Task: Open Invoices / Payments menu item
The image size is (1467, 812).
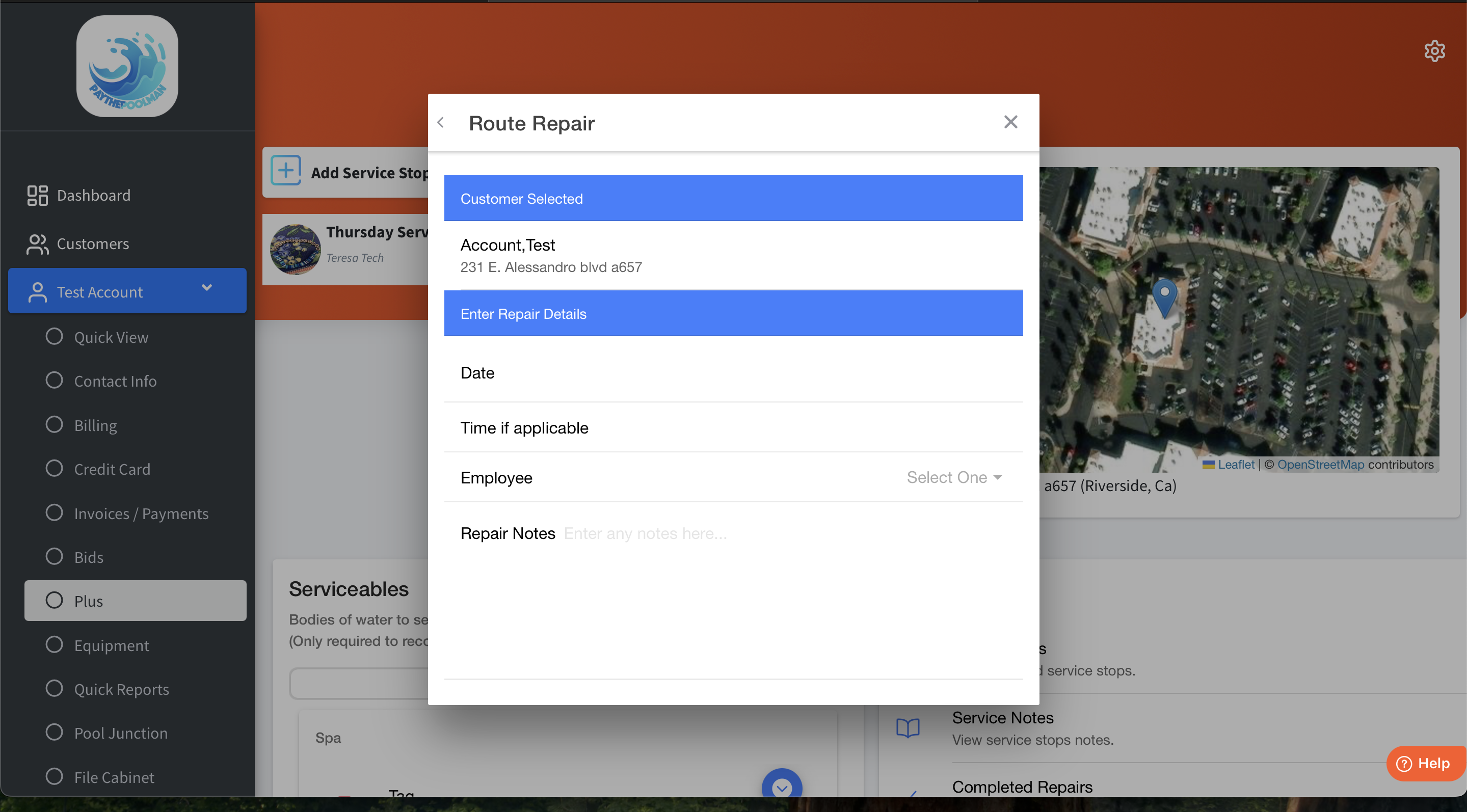Action: pyautogui.click(x=141, y=513)
